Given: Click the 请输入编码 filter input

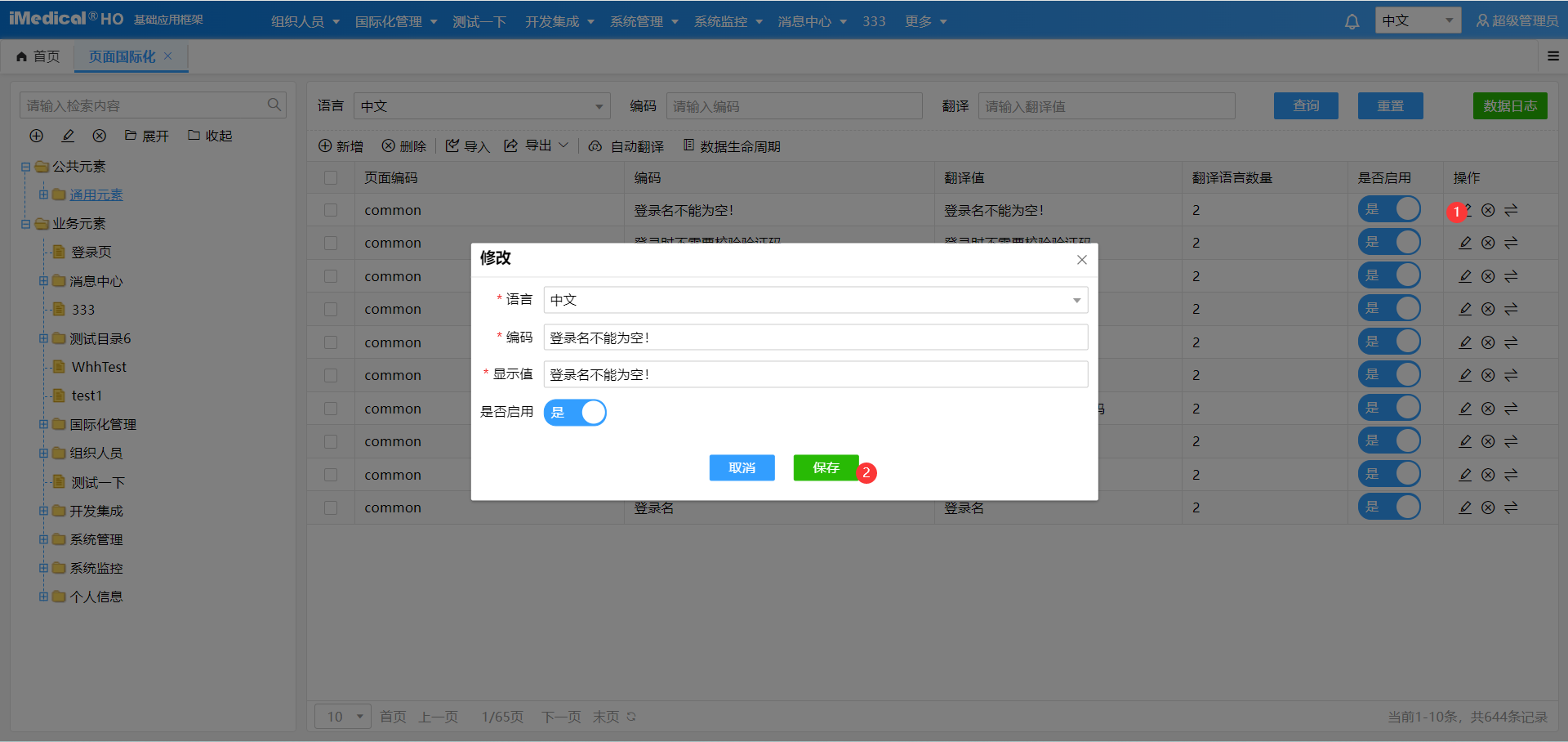Looking at the screenshot, I should (795, 106).
